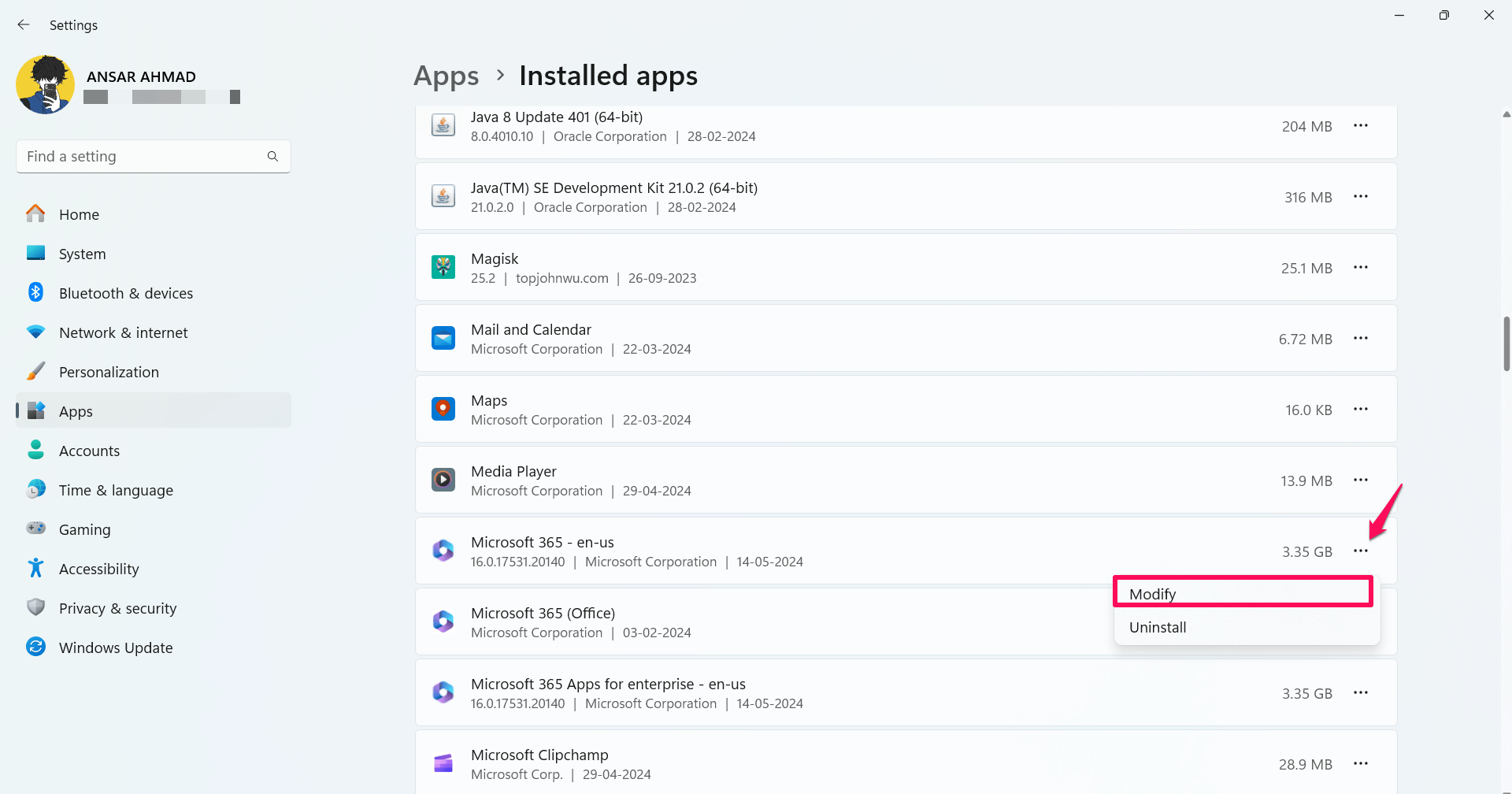1512x794 pixels.
Task: Click the Microsoft 365 Apps for enterprise icon
Action: pyautogui.click(x=443, y=692)
